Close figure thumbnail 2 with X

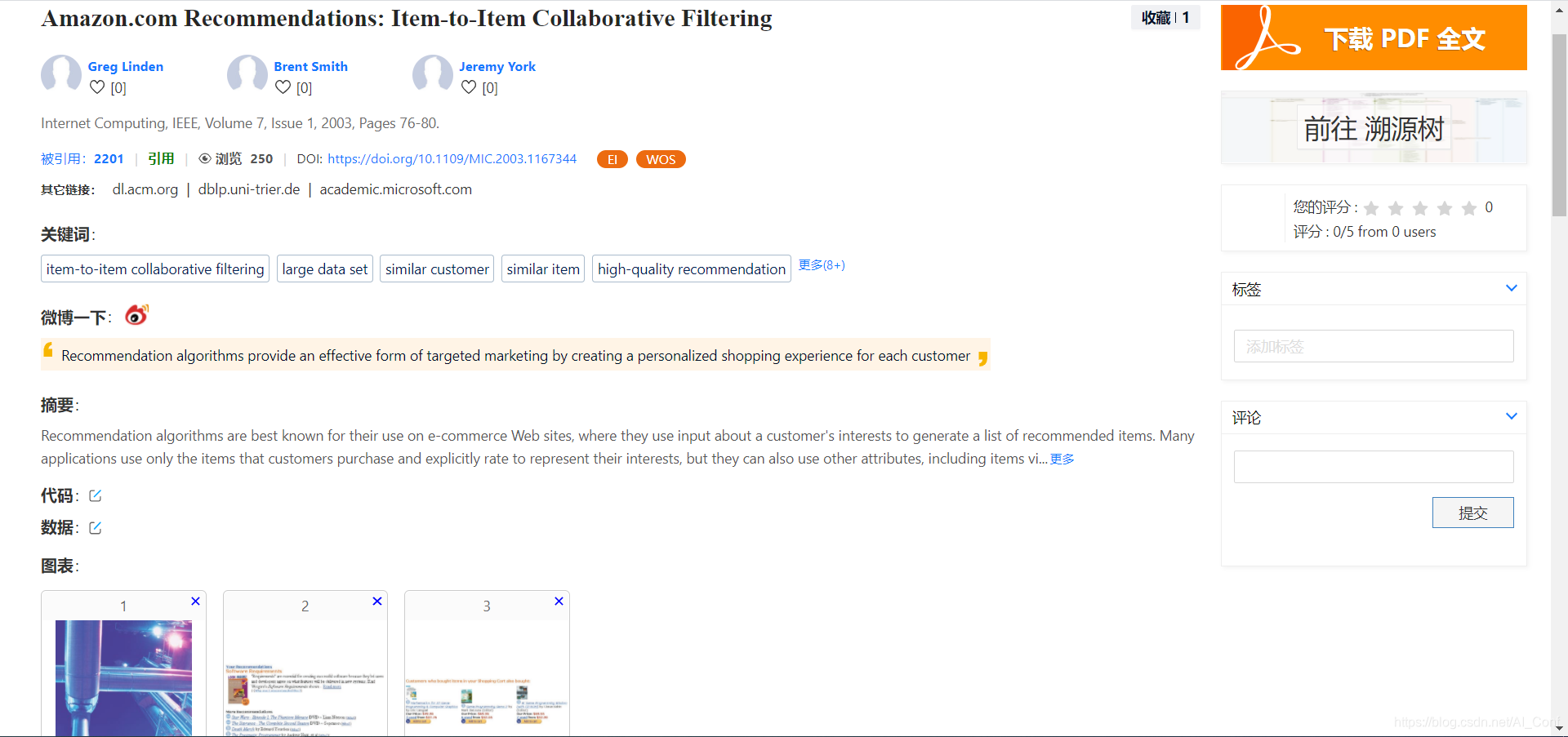click(x=377, y=602)
